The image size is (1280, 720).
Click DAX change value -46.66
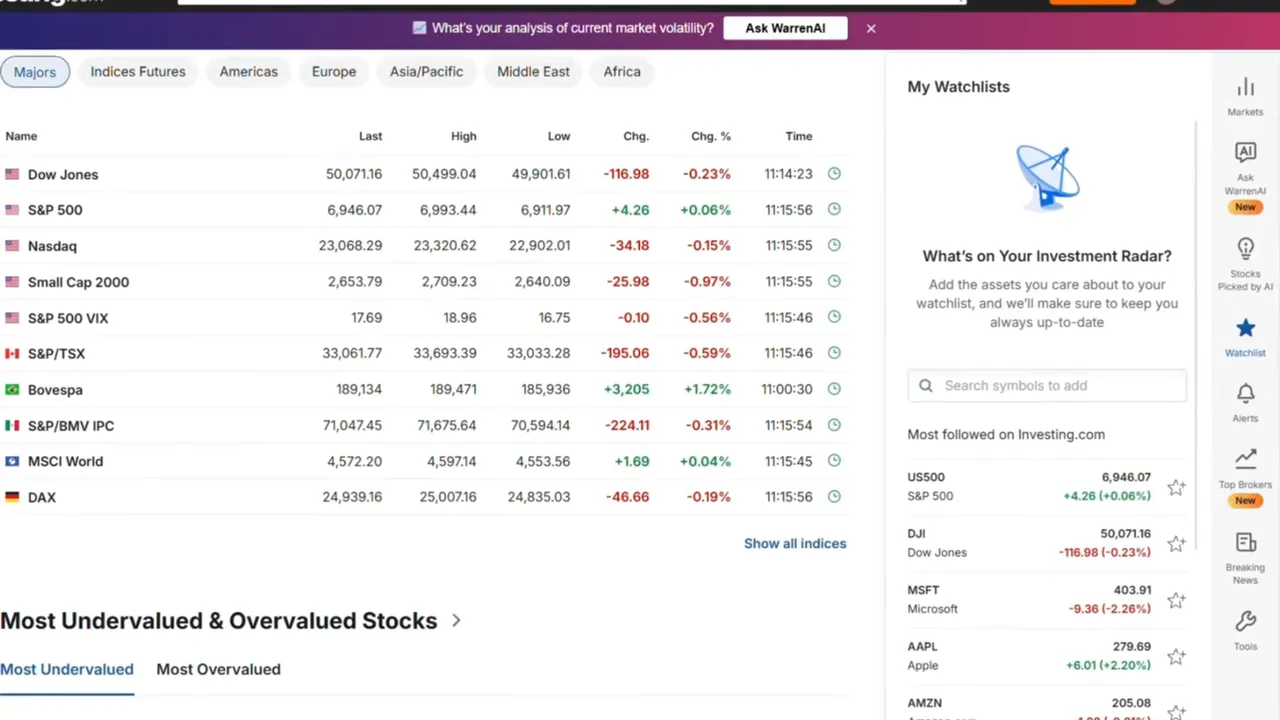point(628,497)
